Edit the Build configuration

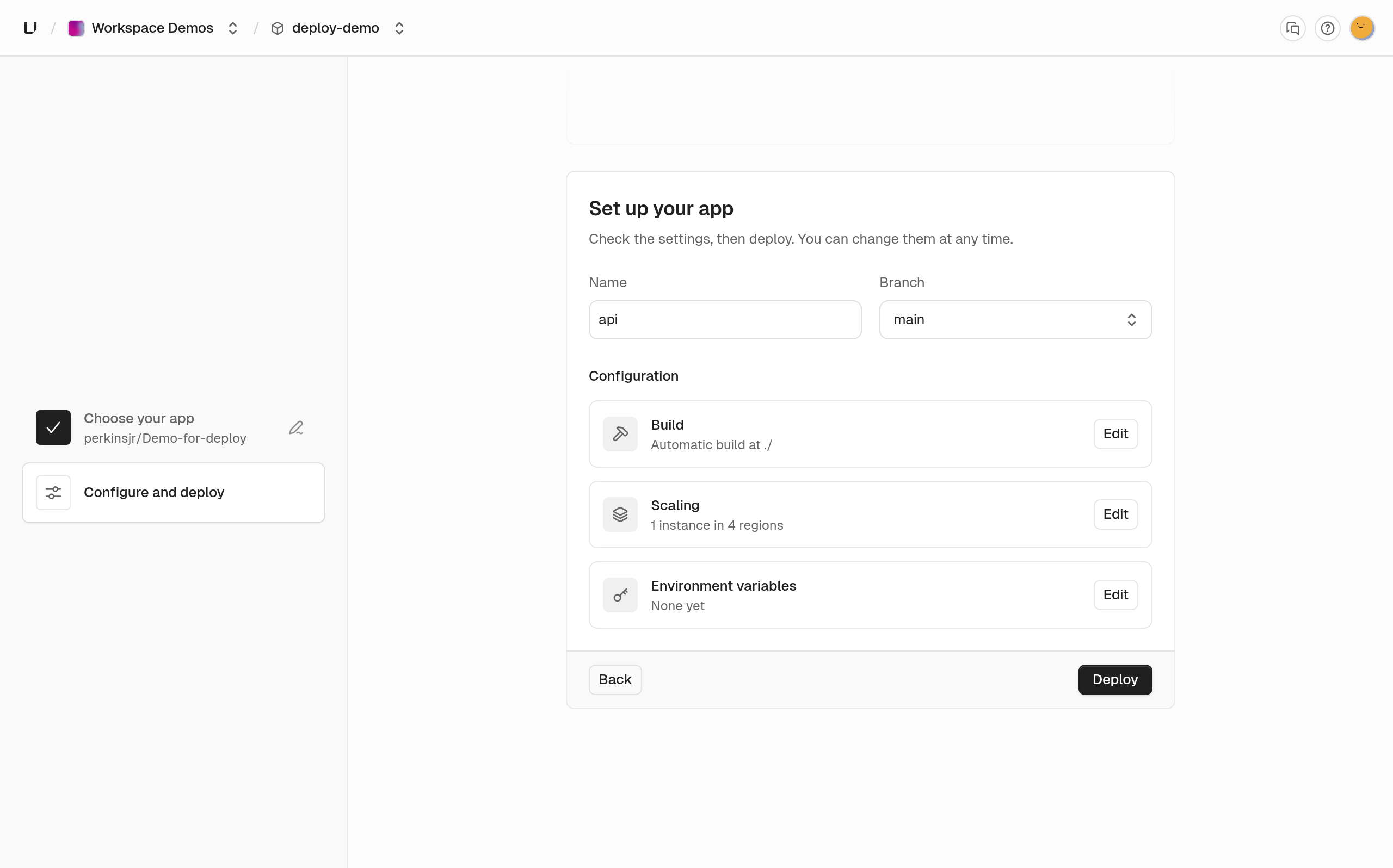click(1115, 434)
